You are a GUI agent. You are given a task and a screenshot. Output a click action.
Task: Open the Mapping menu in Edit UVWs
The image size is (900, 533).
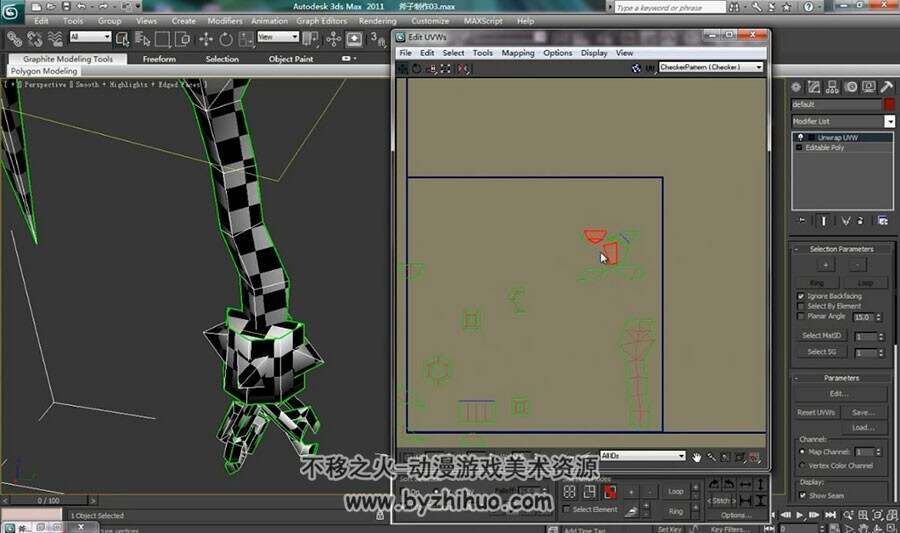(x=518, y=53)
